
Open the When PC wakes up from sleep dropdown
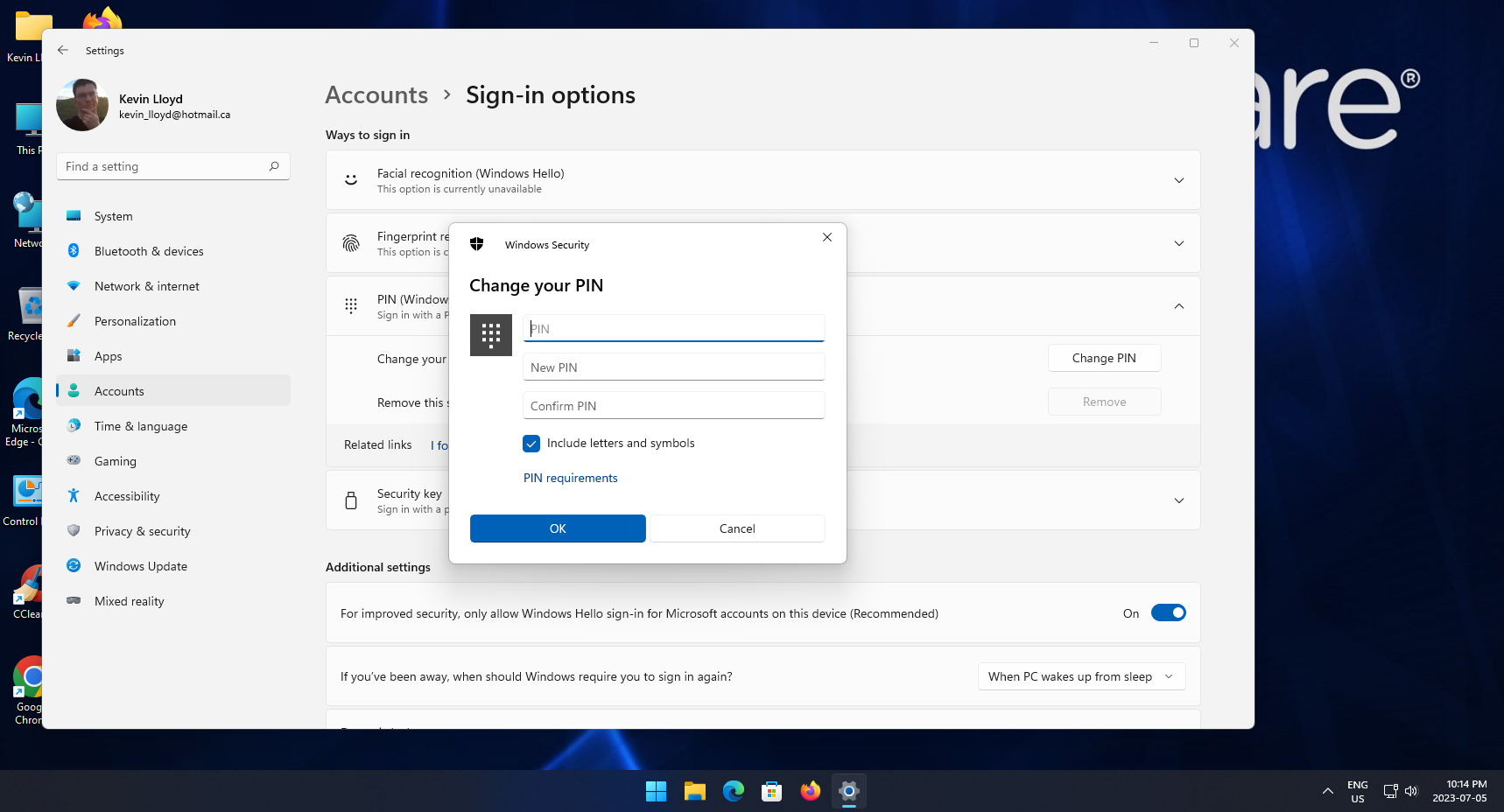(1080, 675)
